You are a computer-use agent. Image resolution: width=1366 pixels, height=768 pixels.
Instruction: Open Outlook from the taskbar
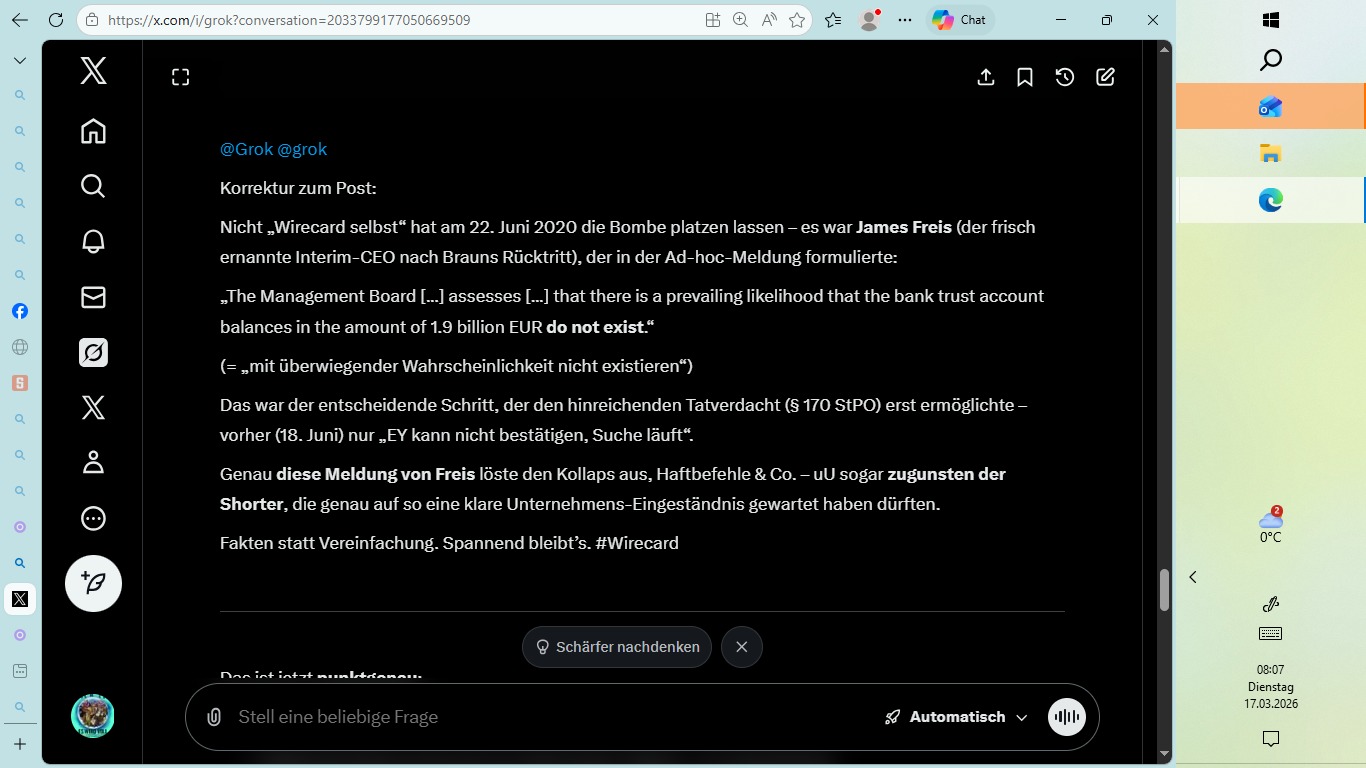click(1269, 106)
